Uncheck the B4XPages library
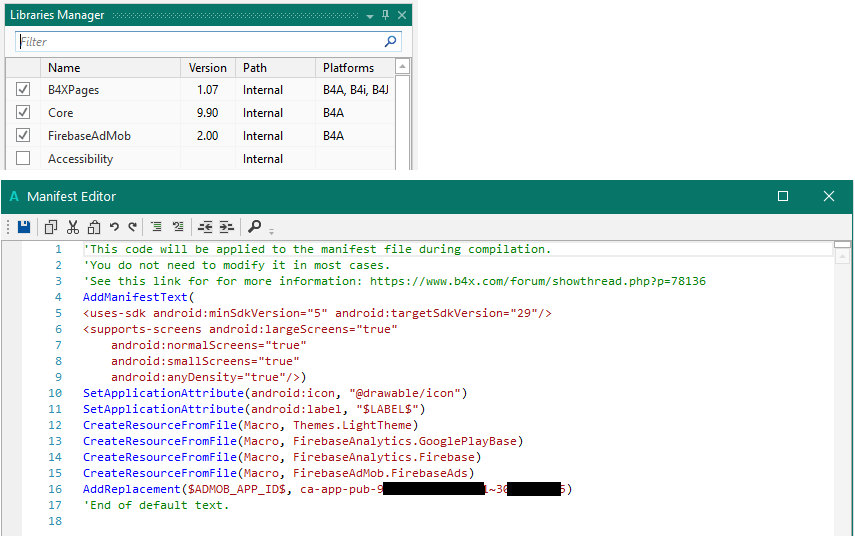 tap(23, 89)
